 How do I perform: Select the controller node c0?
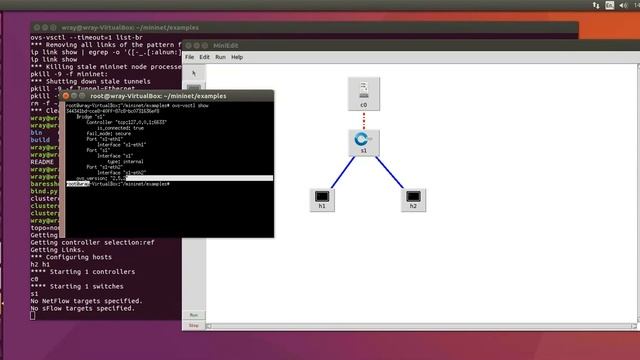pos(364,94)
